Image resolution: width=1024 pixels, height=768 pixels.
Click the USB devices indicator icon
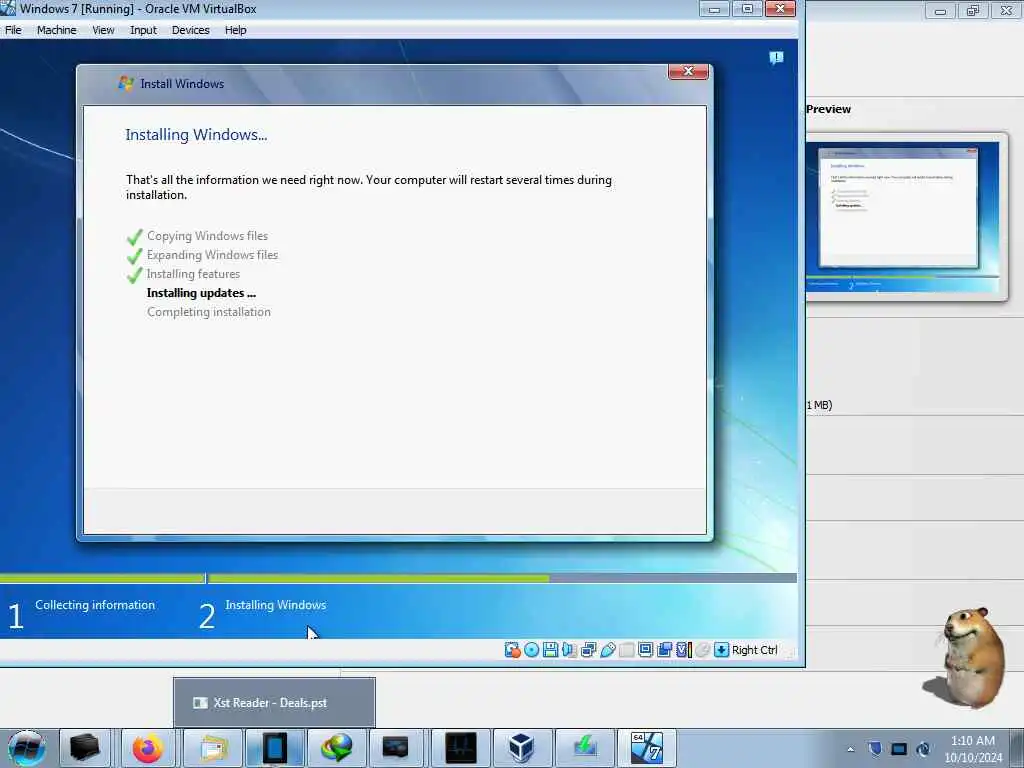607,650
